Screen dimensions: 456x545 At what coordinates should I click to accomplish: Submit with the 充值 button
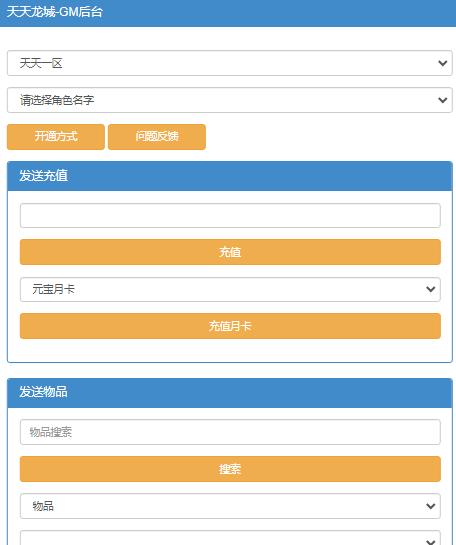tap(230, 252)
